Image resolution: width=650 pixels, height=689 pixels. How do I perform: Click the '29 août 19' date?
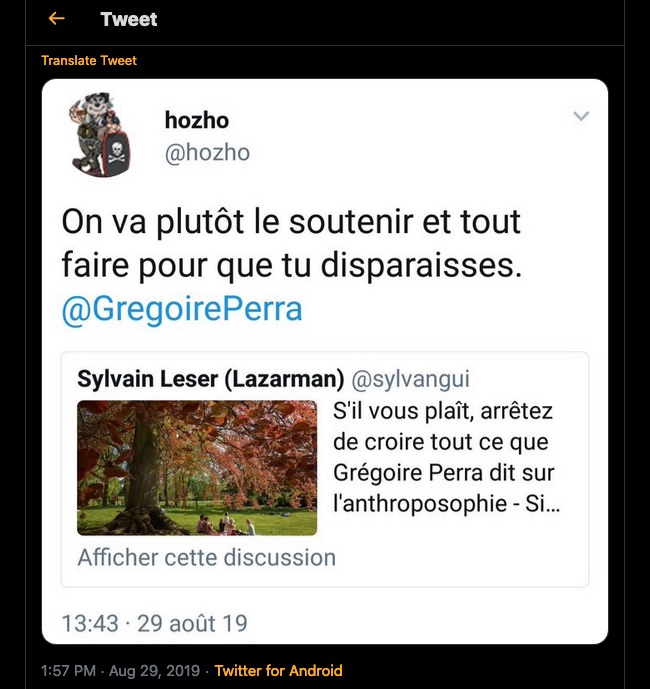(192, 622)
